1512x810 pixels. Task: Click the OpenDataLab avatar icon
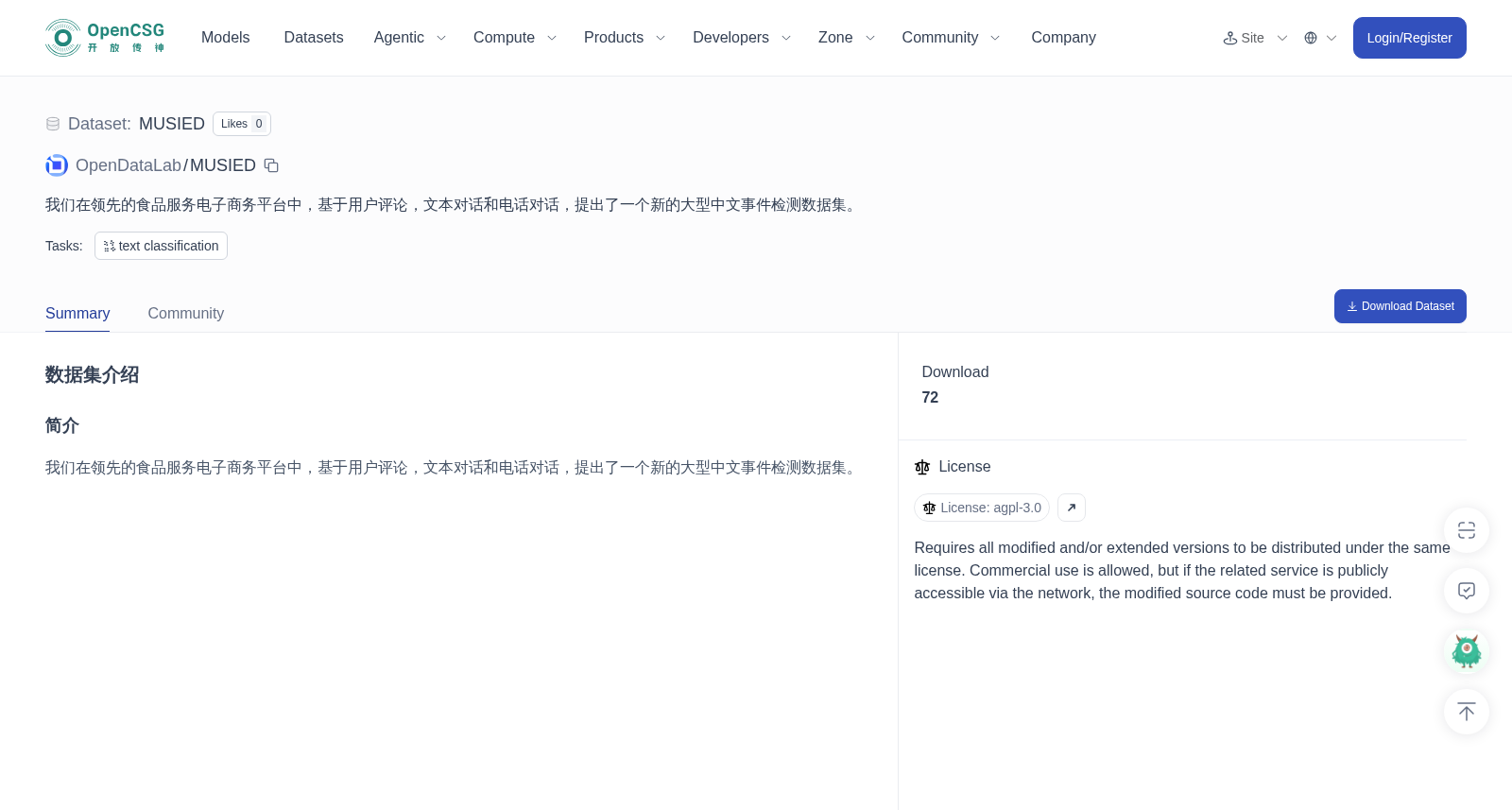click(x=57, y=165)
